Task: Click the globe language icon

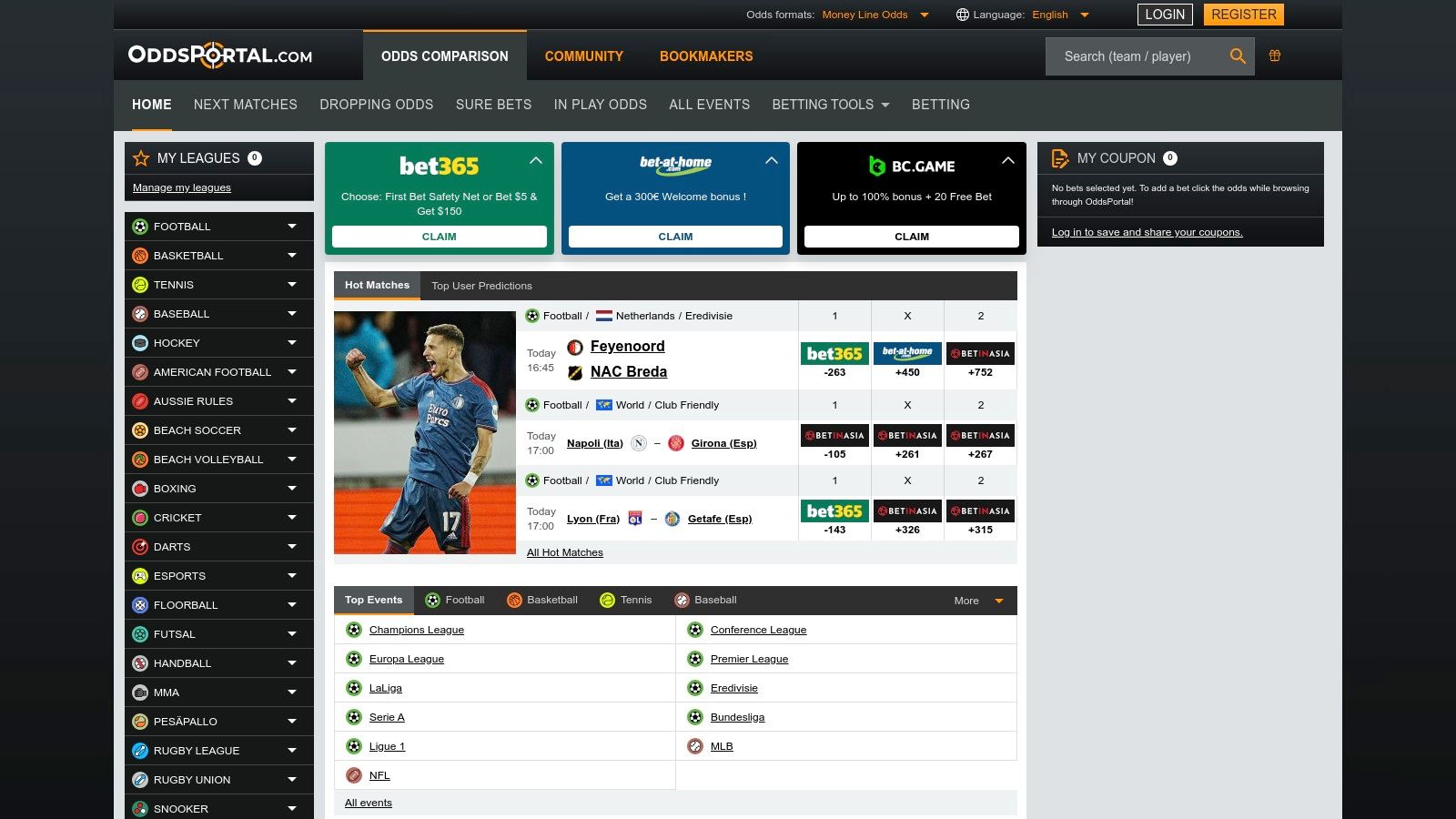Action: click(x=962, y=15)
